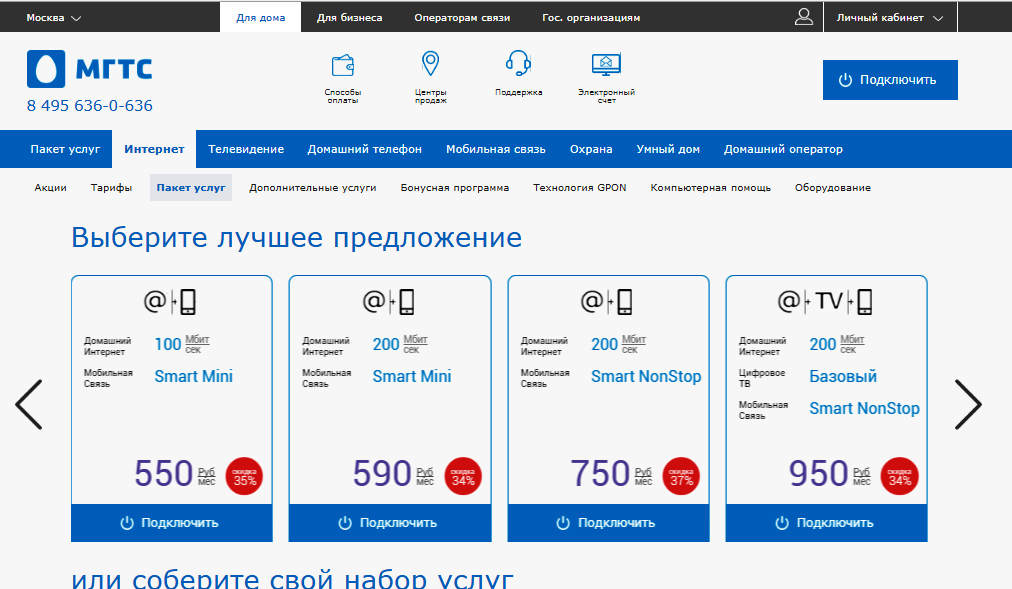Click the 37% discount badge
This screenshot has width=1012, height=589.
[682, 476]
